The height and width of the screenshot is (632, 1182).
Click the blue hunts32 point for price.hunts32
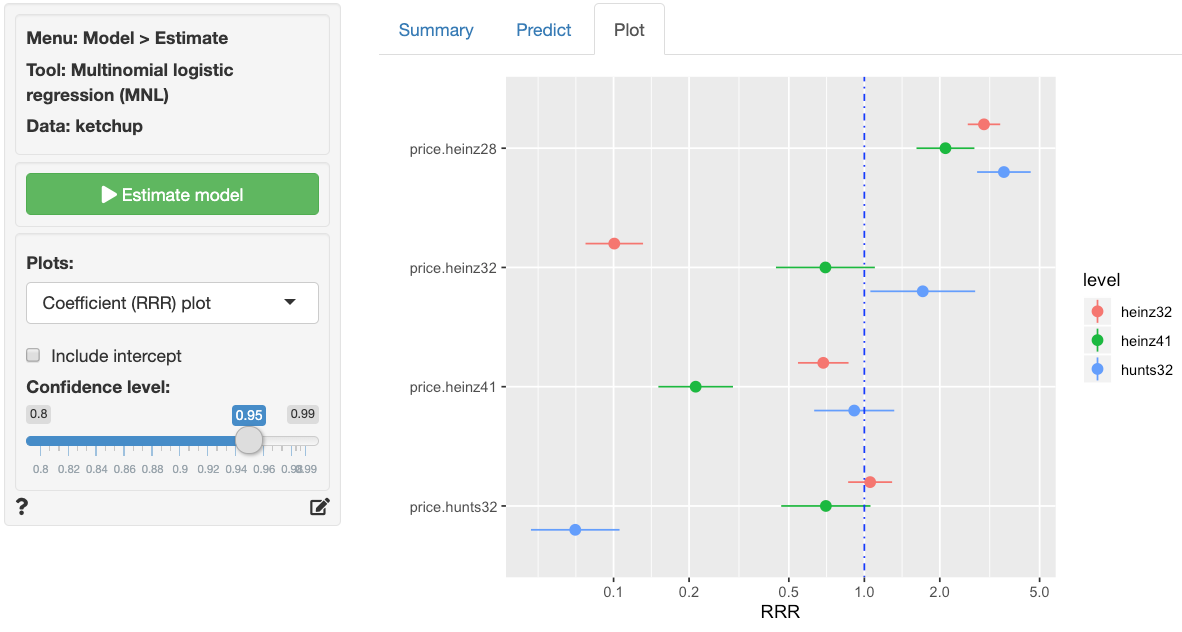tap(575, 529)
